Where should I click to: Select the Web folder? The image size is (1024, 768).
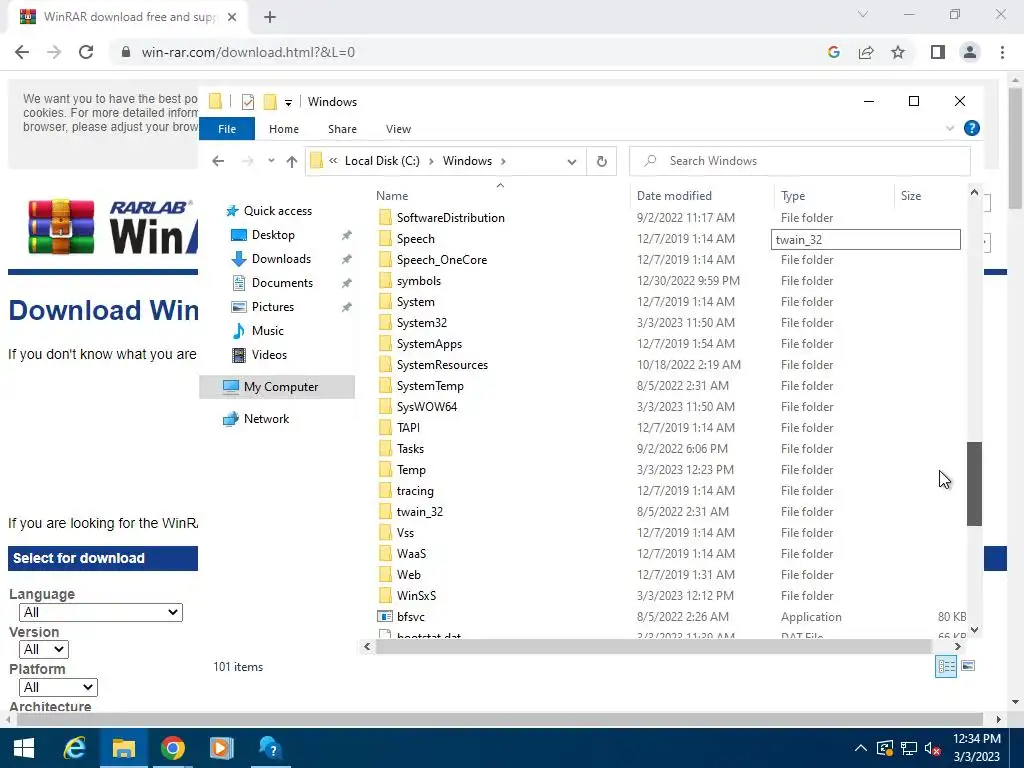(x=408, y=575)
